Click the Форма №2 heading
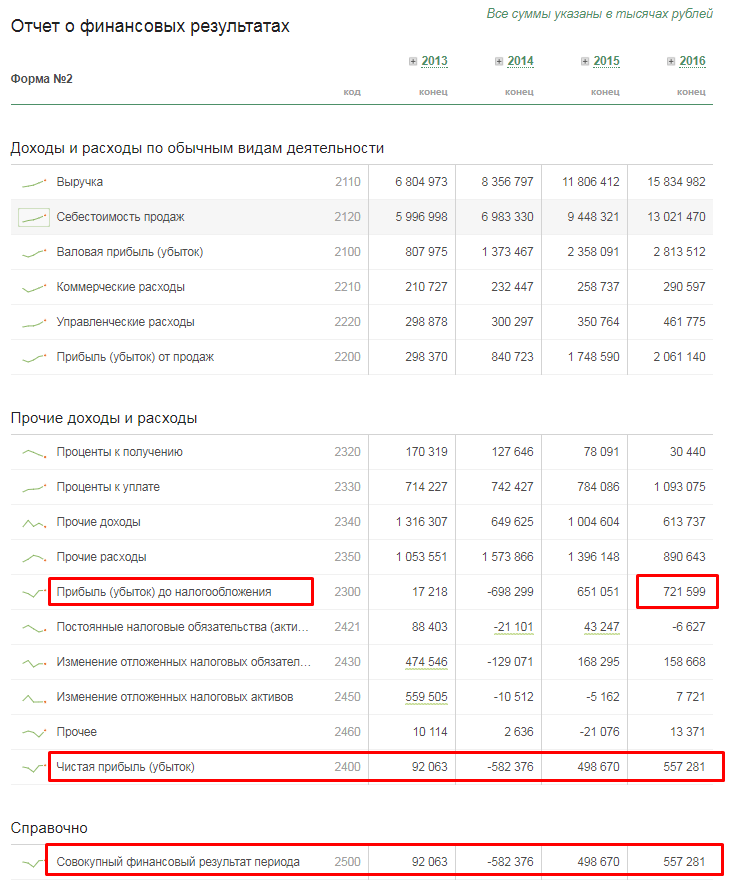The width and height of the screenshot is (735, 894). (42, 79)
